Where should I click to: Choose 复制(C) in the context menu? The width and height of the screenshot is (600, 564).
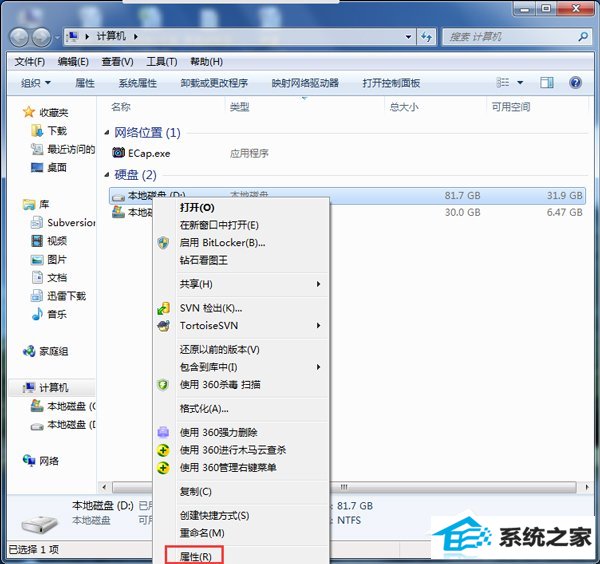coord(196,491)
